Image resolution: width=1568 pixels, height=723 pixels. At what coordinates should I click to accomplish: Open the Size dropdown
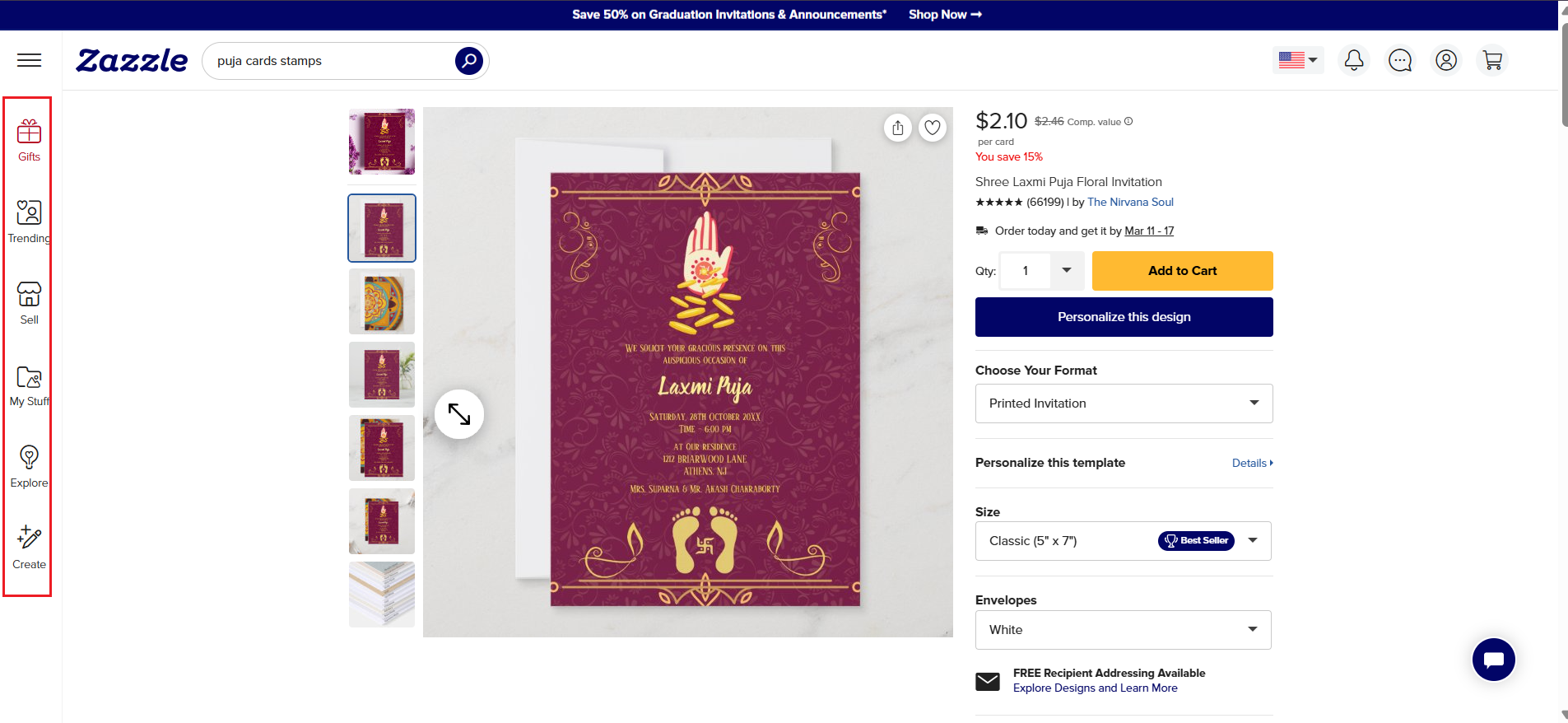coord(1124,541)
